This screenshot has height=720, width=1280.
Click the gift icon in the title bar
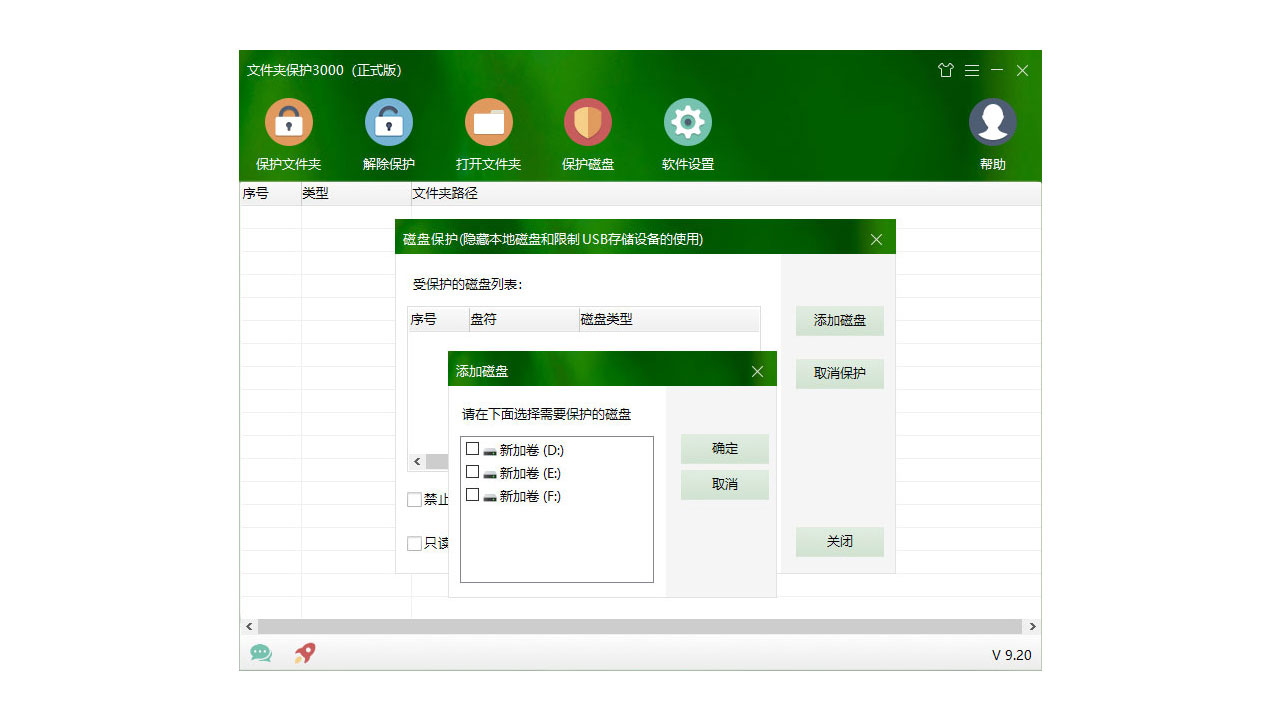945,70
